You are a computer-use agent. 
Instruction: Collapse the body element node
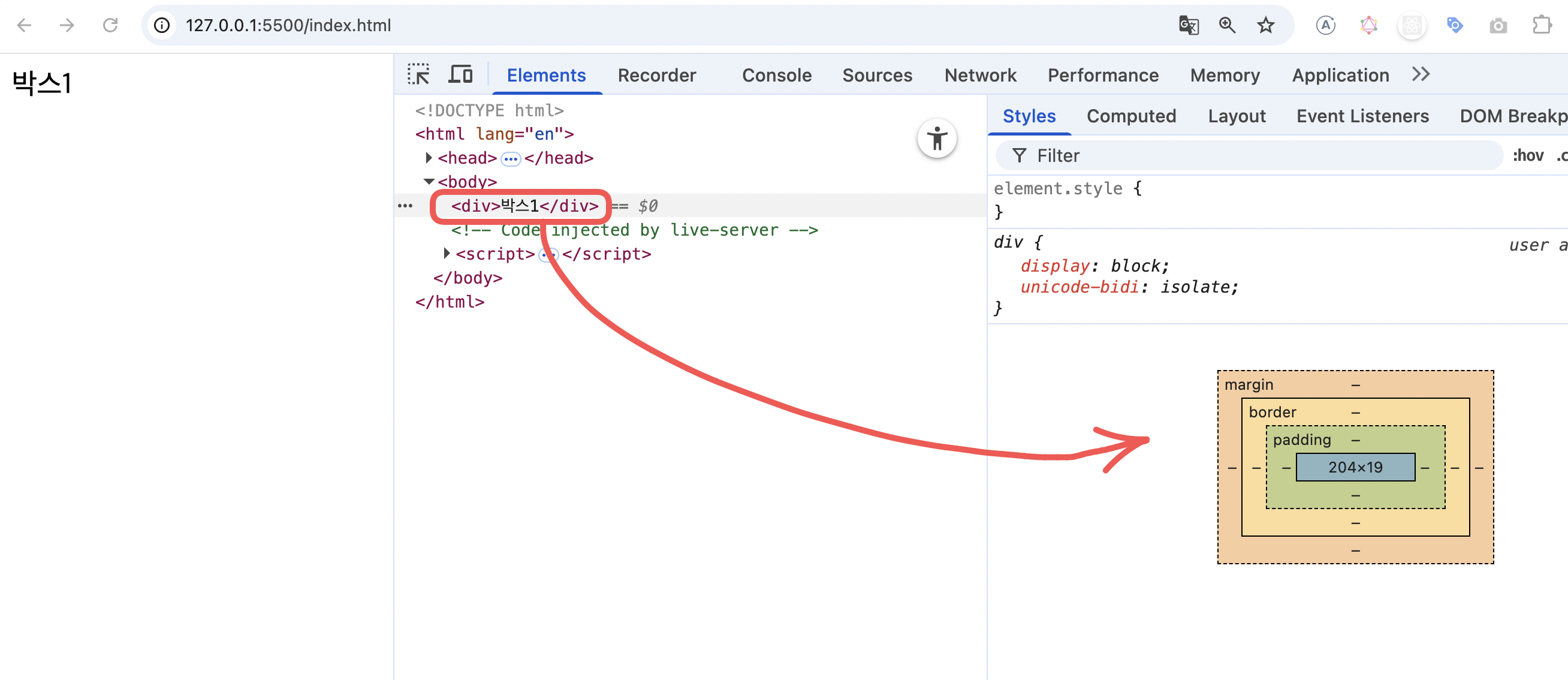[429, 182]
